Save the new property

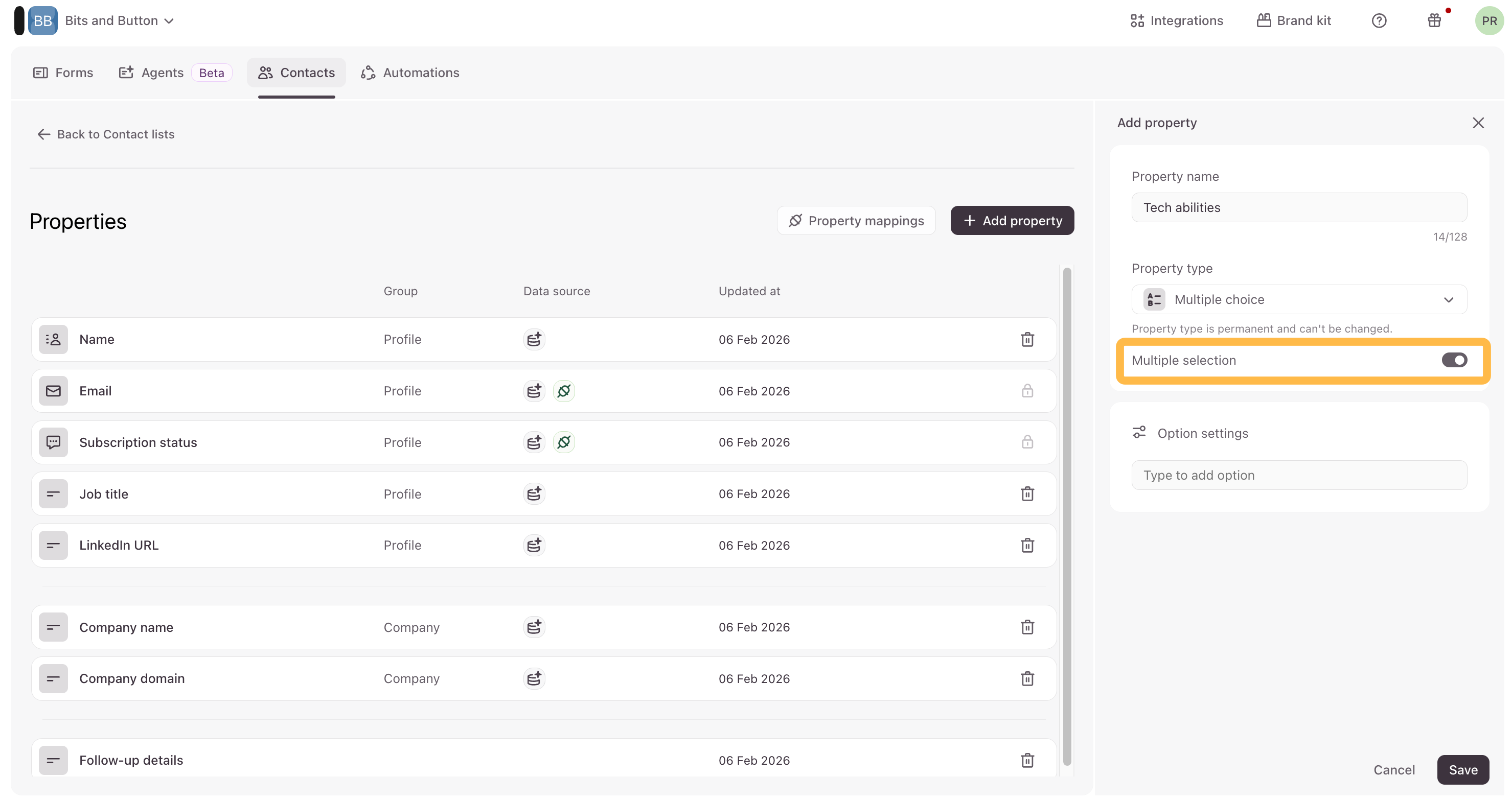click(1462, 769)
